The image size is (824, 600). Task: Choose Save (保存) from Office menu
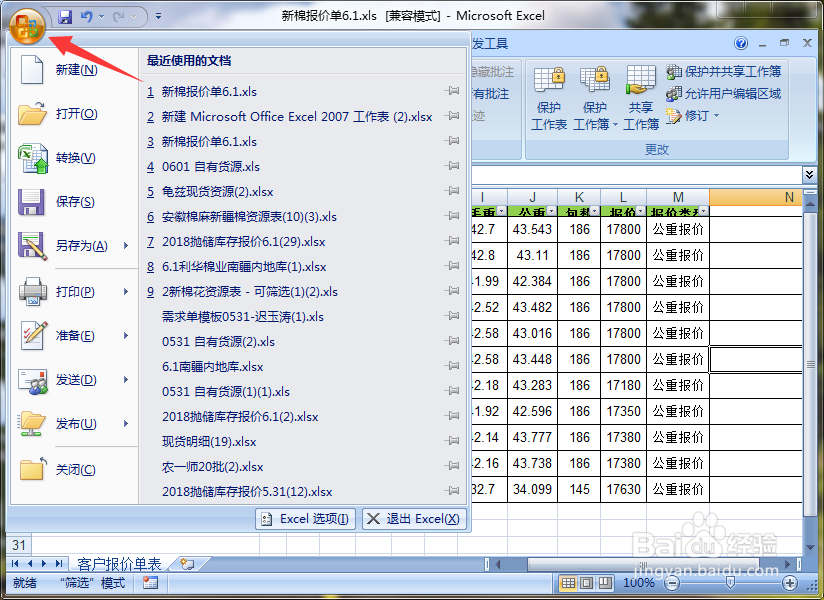click(75, 202)
